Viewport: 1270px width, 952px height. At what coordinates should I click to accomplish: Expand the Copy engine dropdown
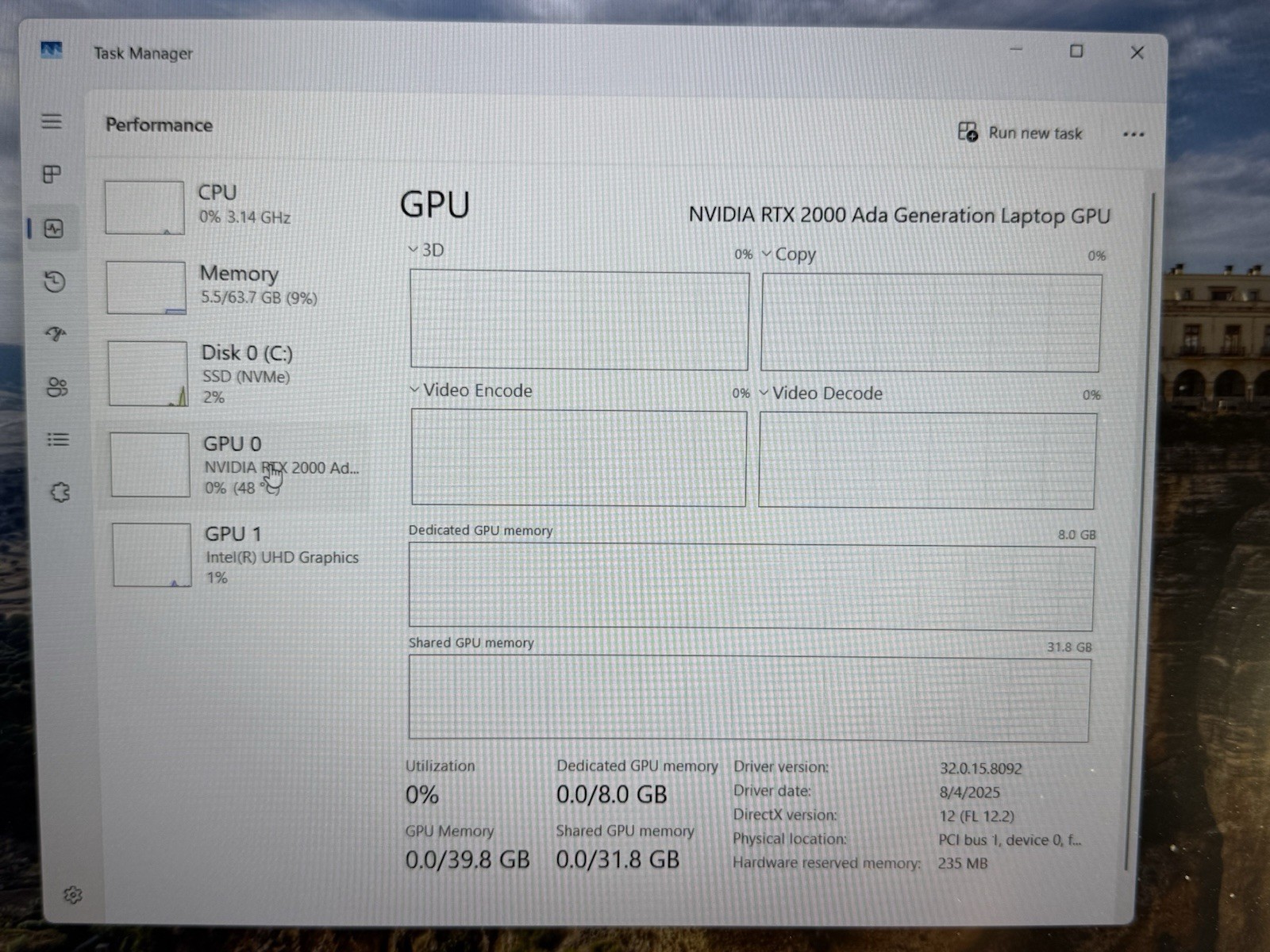click(767, 254)
